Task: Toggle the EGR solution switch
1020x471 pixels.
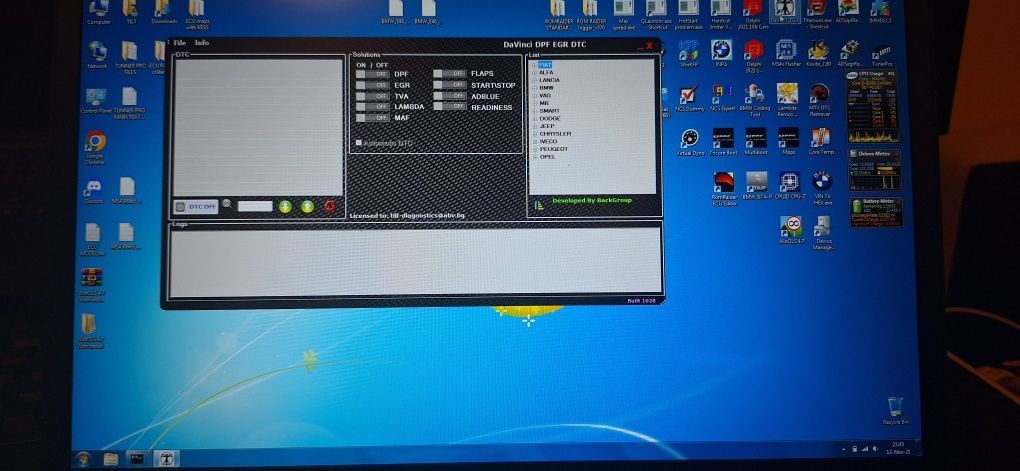Action: click(x=373, y=85)
